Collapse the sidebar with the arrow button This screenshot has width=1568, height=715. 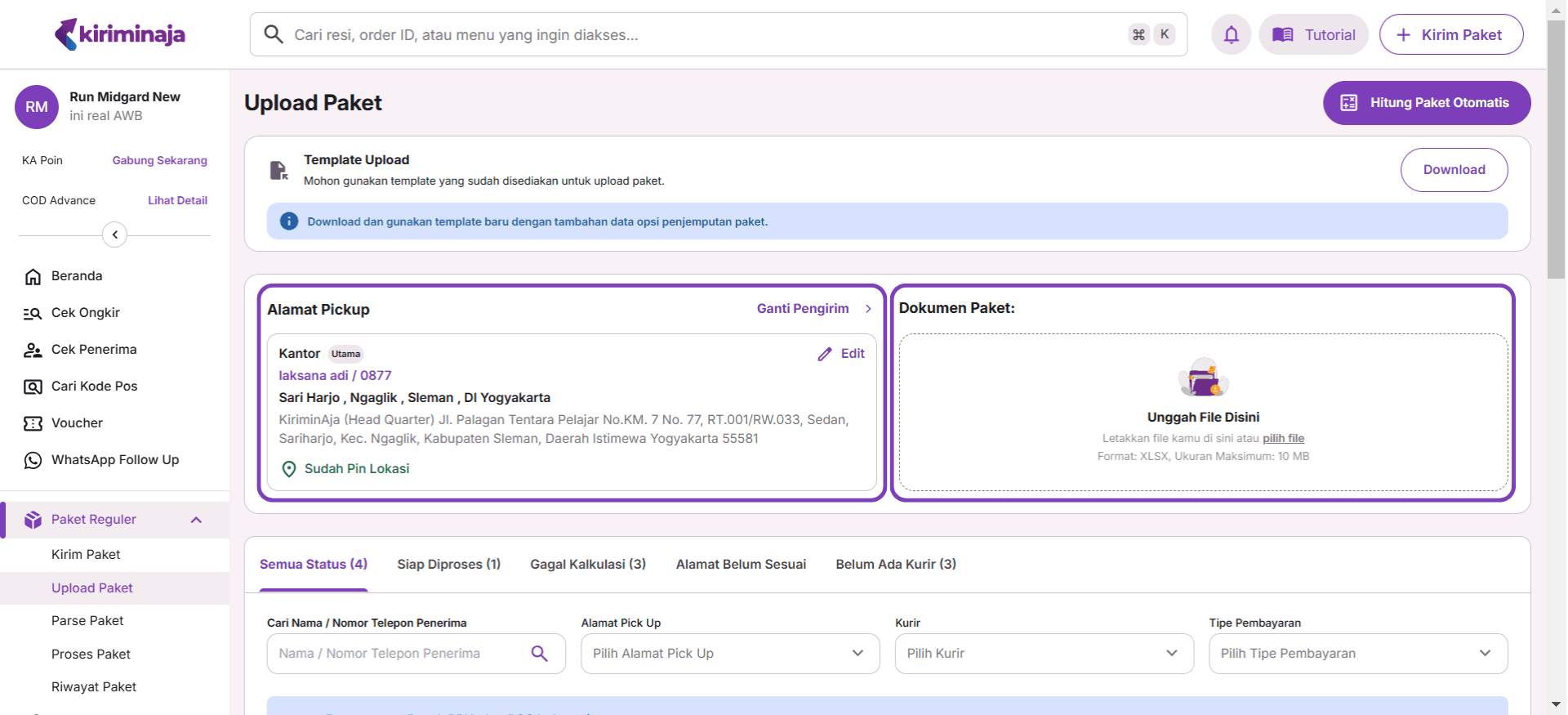tap(114, 235)
